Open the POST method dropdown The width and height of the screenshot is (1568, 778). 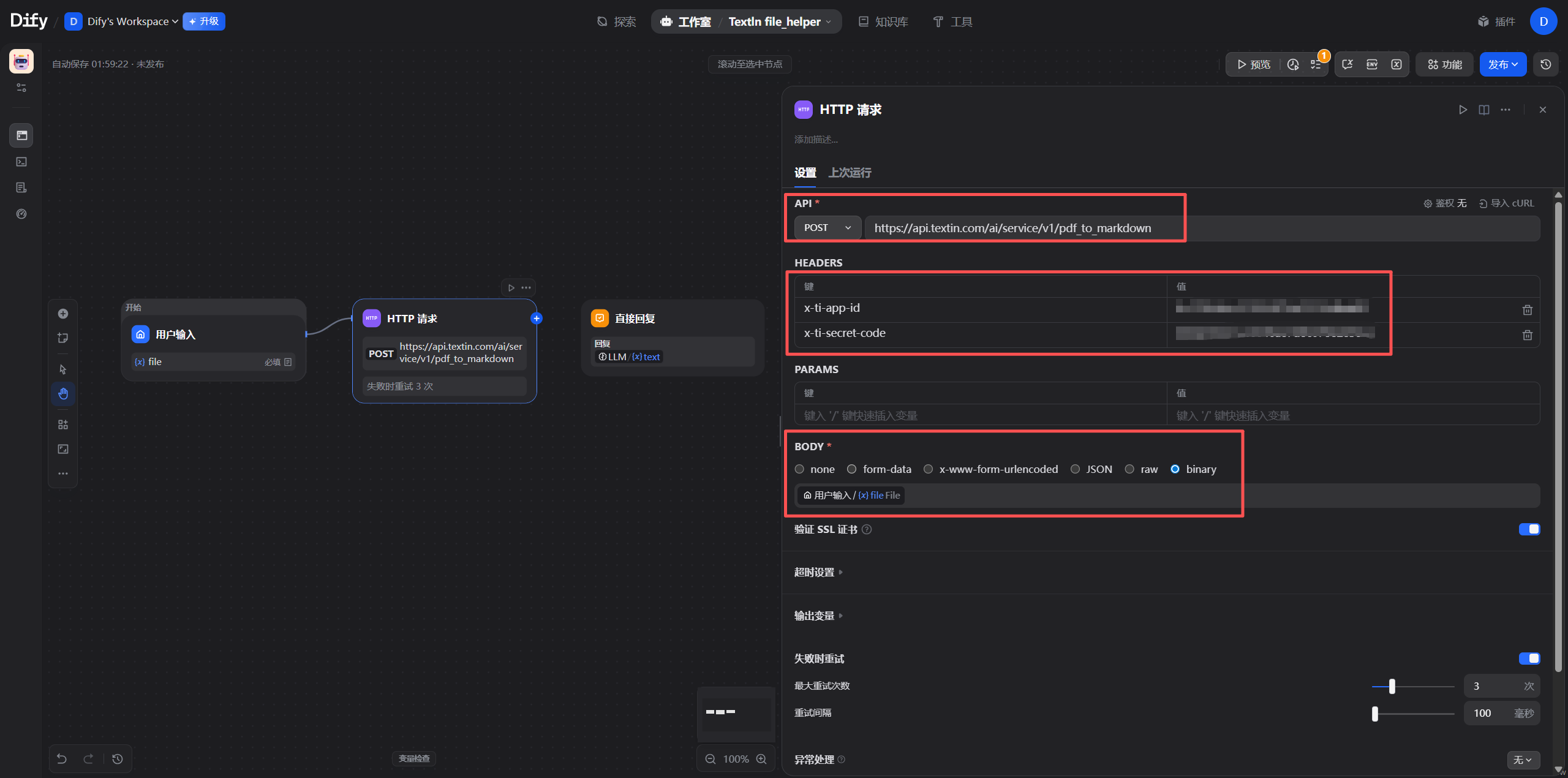pos(827,228)
